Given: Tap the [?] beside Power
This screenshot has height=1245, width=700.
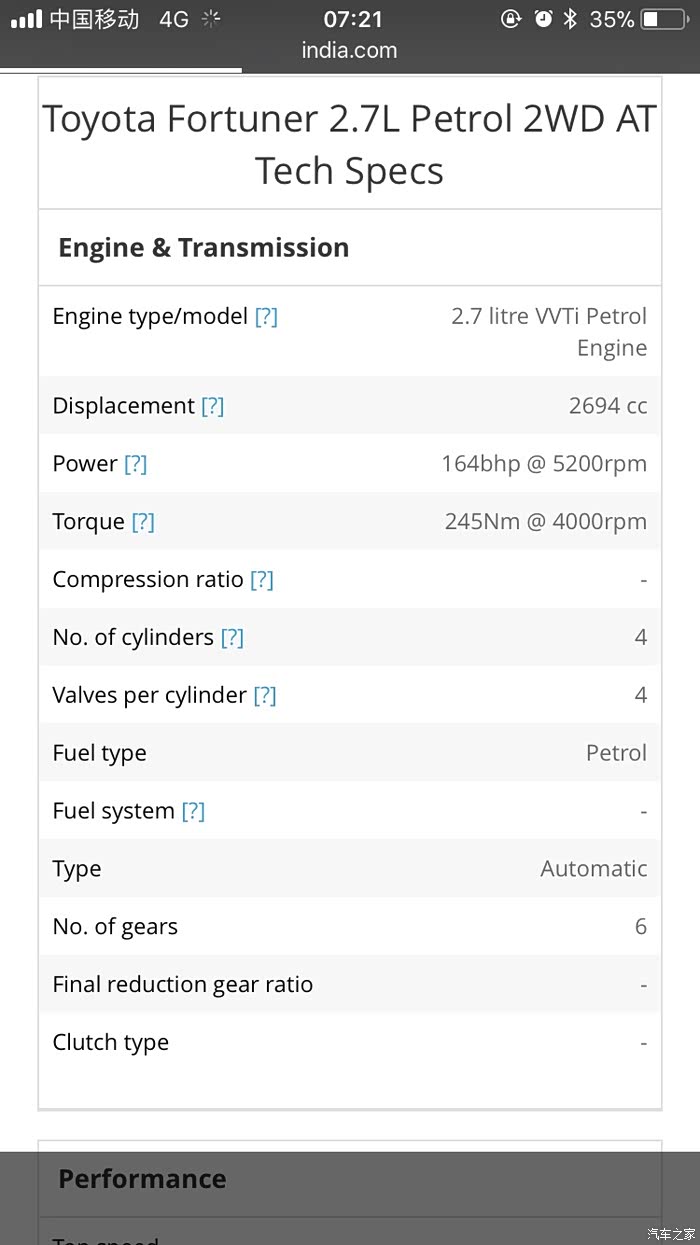Looking at the screenshot, I should pyautogui.click(x=135, y=464).
